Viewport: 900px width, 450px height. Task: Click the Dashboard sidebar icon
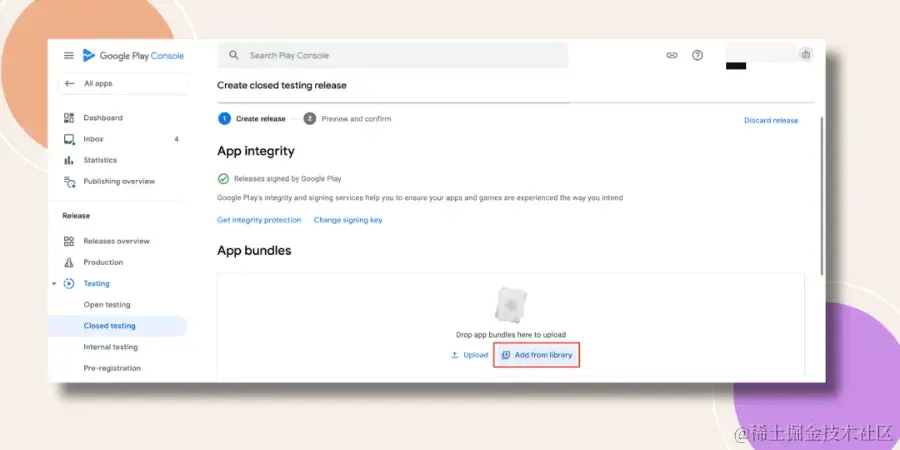pos(69,118)
